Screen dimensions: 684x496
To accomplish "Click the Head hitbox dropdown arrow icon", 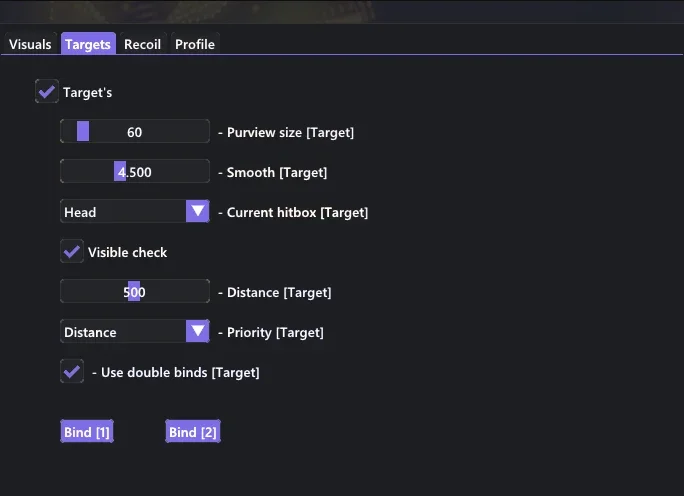I will pos(198,212).
